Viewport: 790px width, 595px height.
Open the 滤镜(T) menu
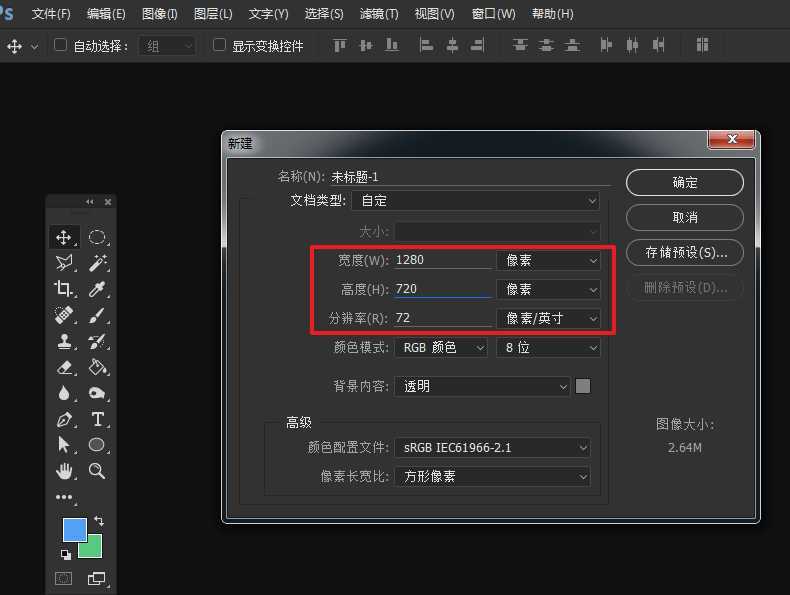378,14
